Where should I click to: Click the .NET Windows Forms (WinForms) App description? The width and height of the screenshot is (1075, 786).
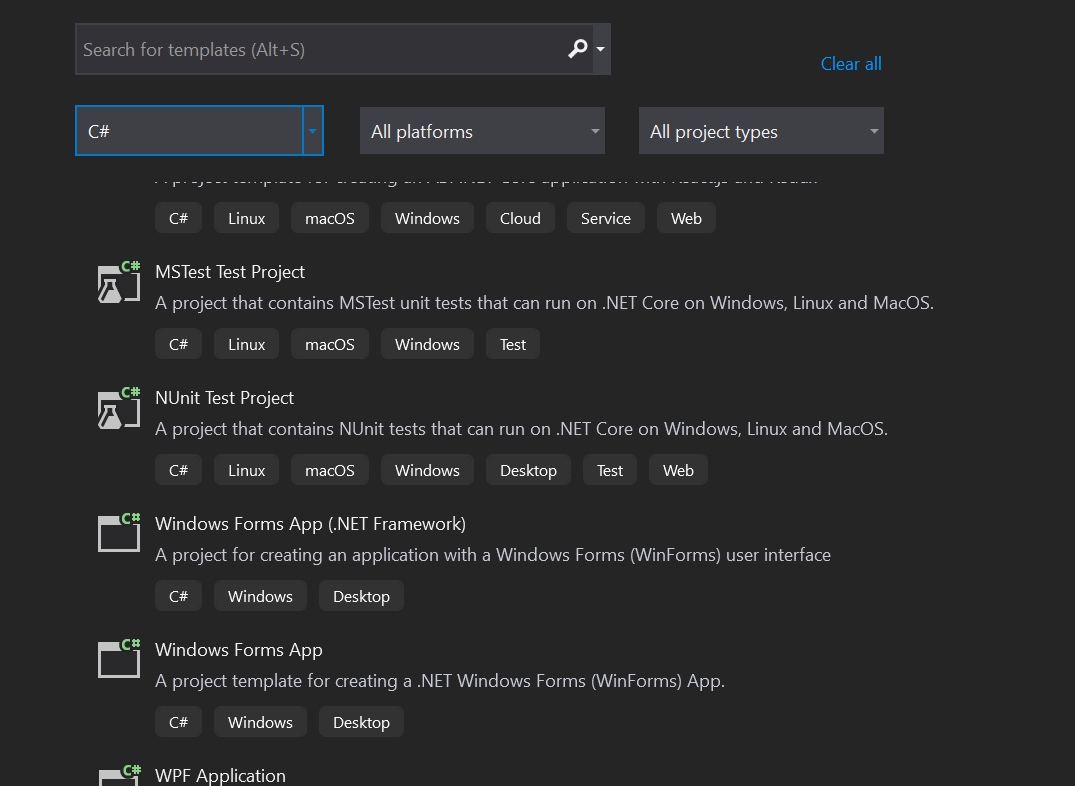coord(439,680)
